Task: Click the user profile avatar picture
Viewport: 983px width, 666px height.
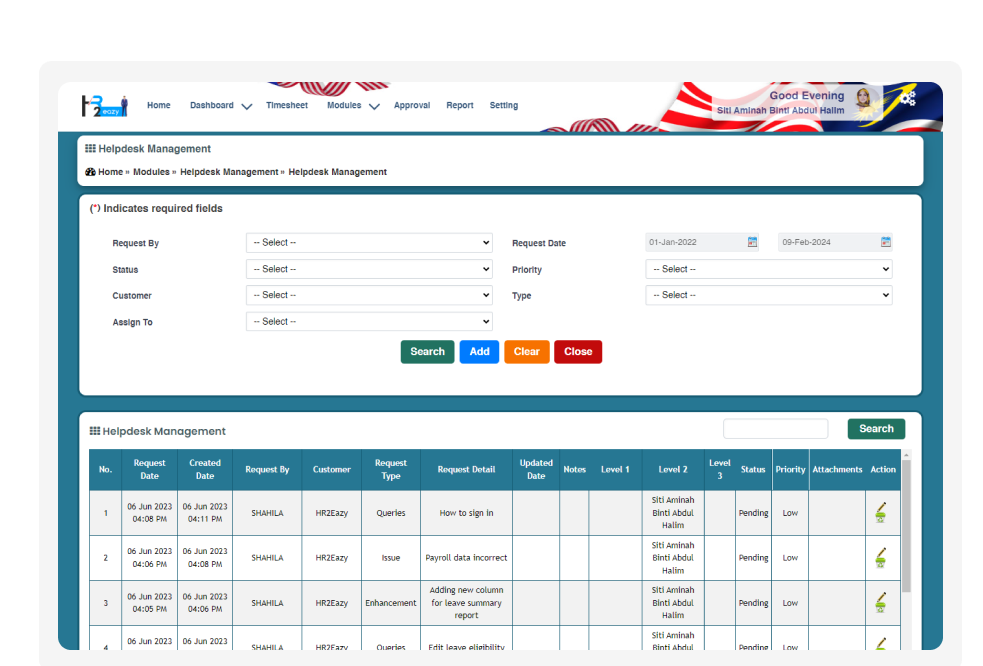Action: pyautogui.click(x=862, y=98)
